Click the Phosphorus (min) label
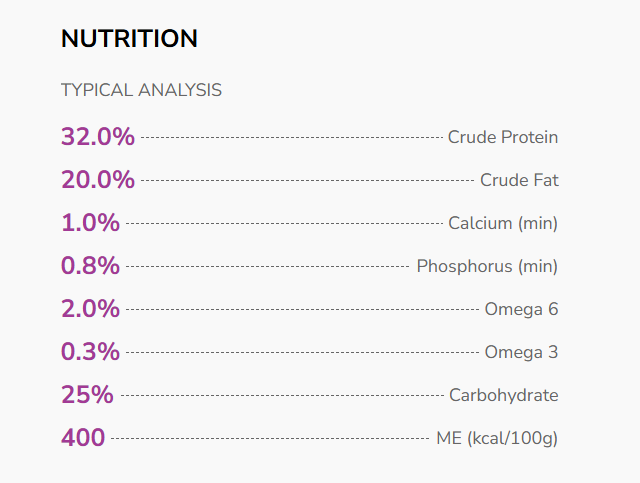 pos(487,266)
